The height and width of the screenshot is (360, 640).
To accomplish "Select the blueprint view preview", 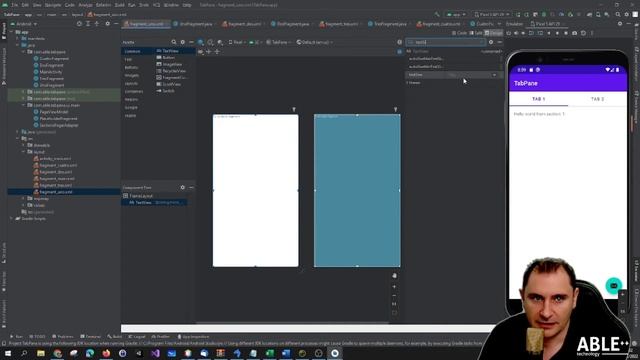I will click(x=357, y=191).
